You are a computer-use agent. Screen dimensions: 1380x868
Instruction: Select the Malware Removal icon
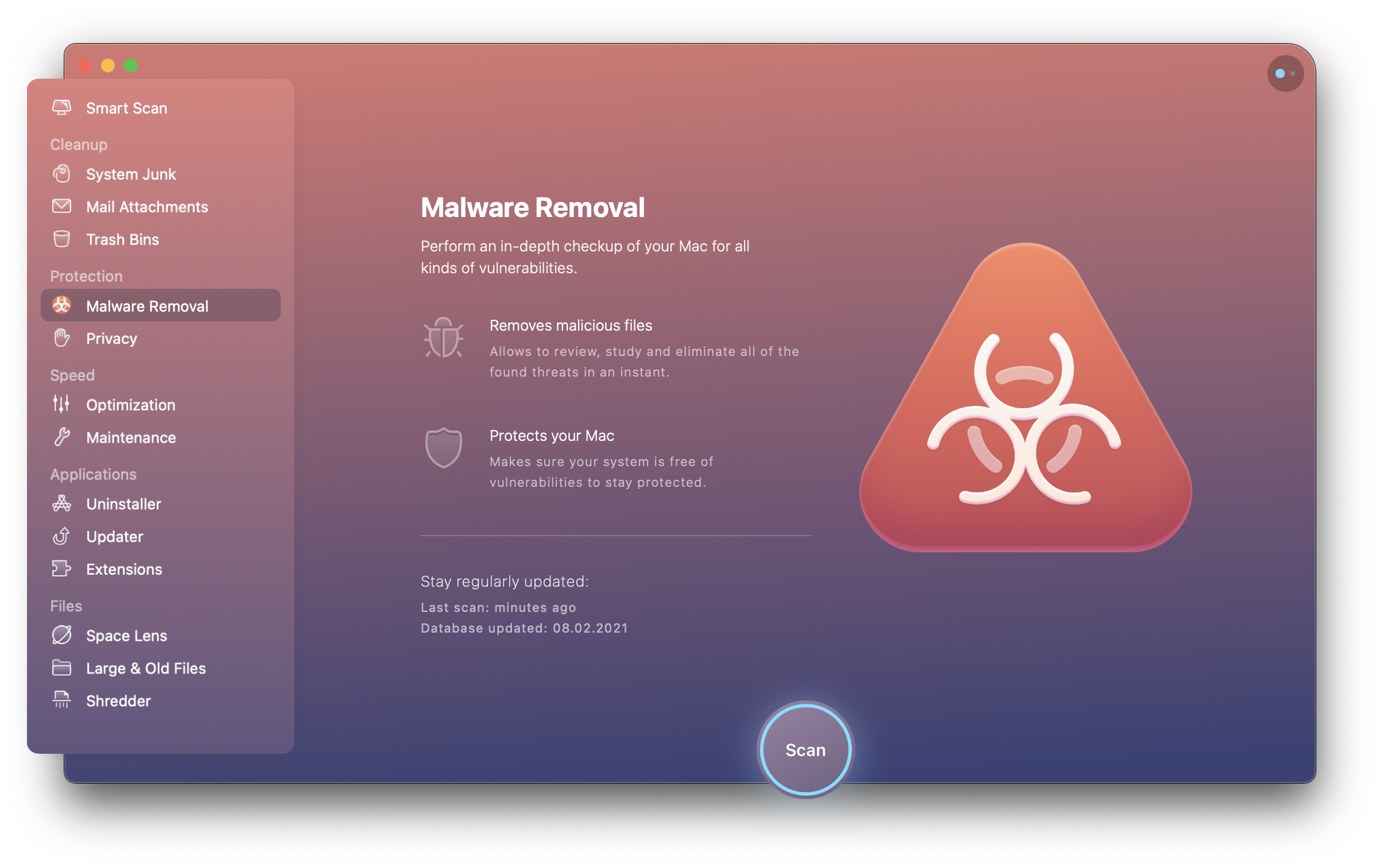(x=63, y=306)
